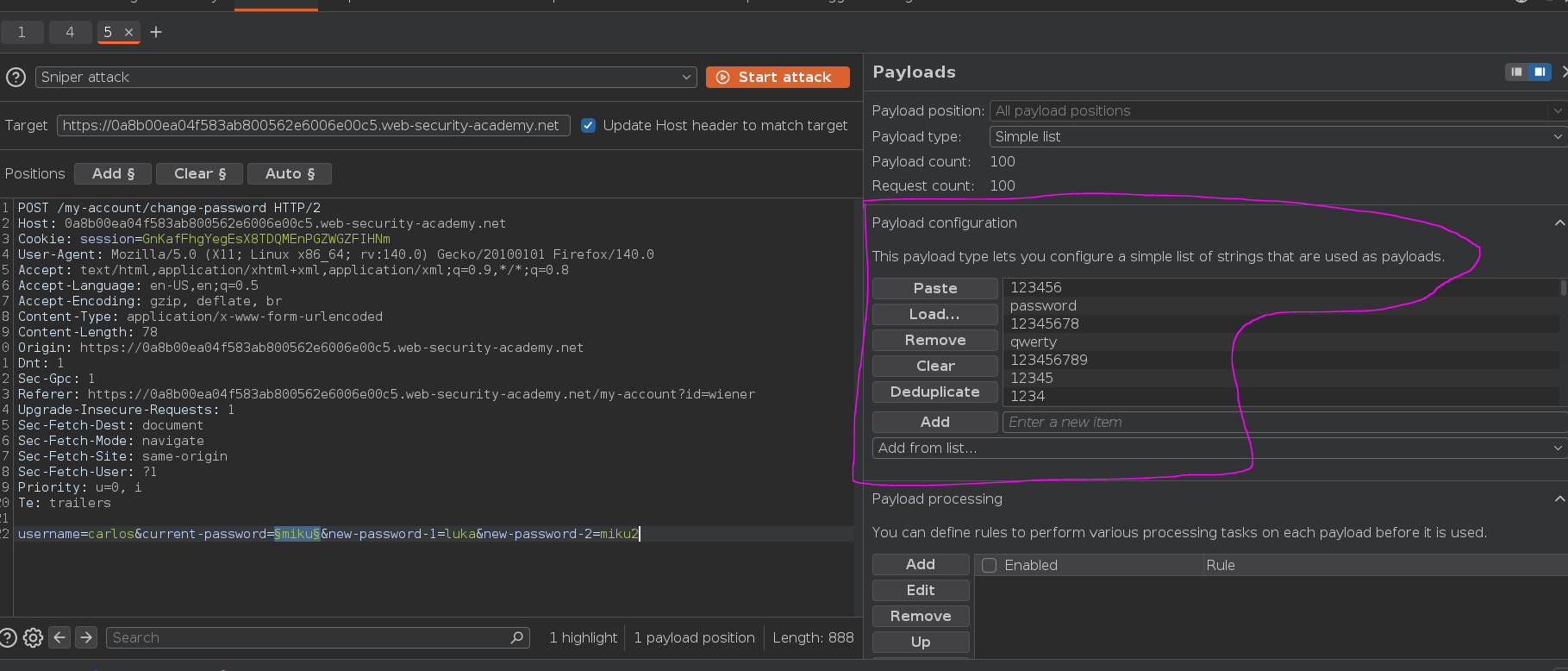The height and width of the screenshot is (671, 1568).
Task: Select Intruder tab 5
Action: point(108,32)
